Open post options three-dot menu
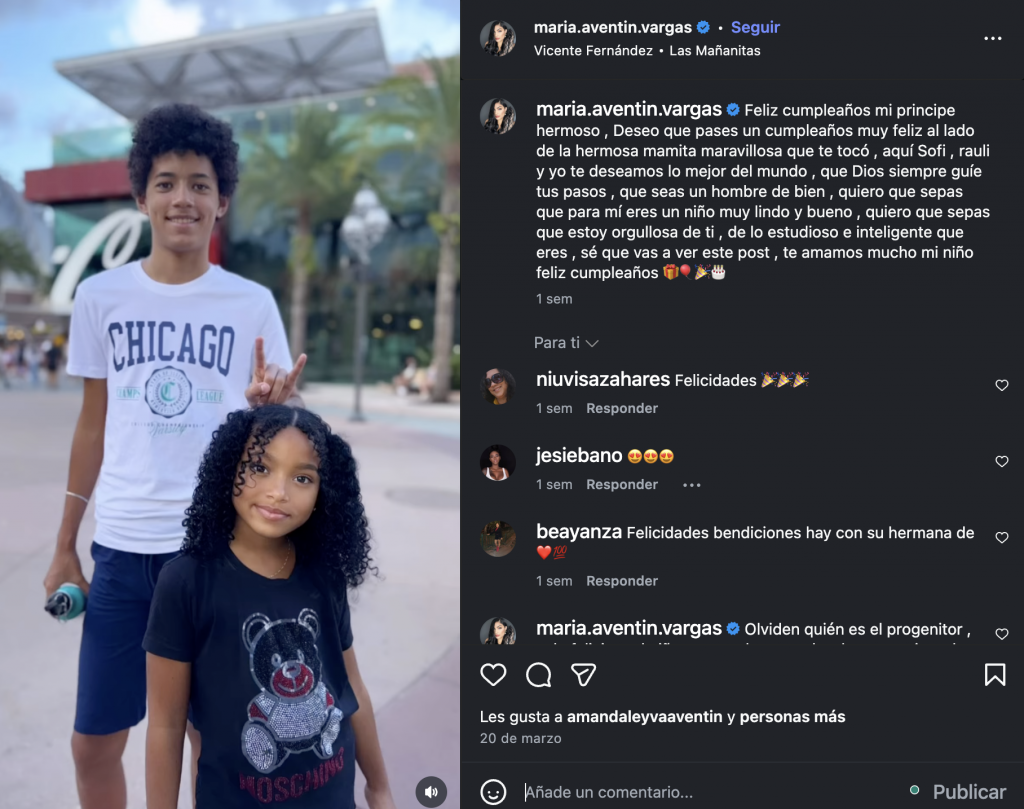Viewport: 1024px width, 809px height. pos(993,39)
